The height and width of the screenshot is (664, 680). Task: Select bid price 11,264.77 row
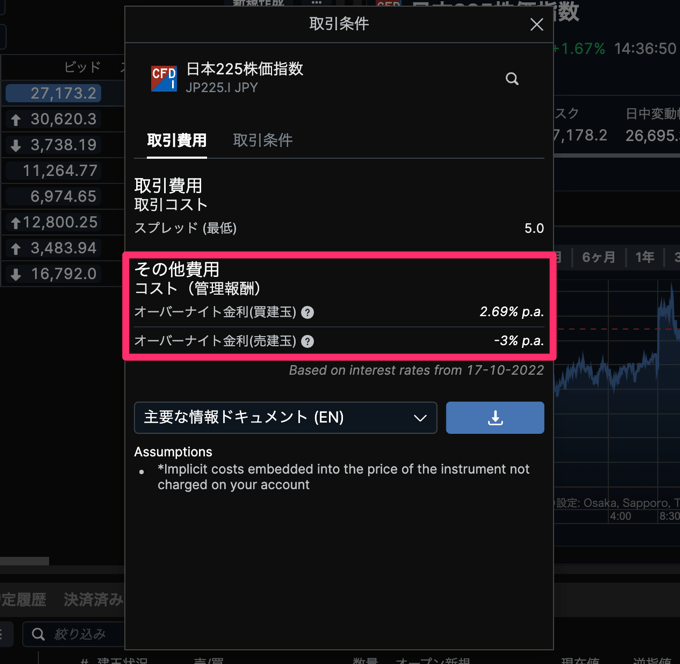53,170
